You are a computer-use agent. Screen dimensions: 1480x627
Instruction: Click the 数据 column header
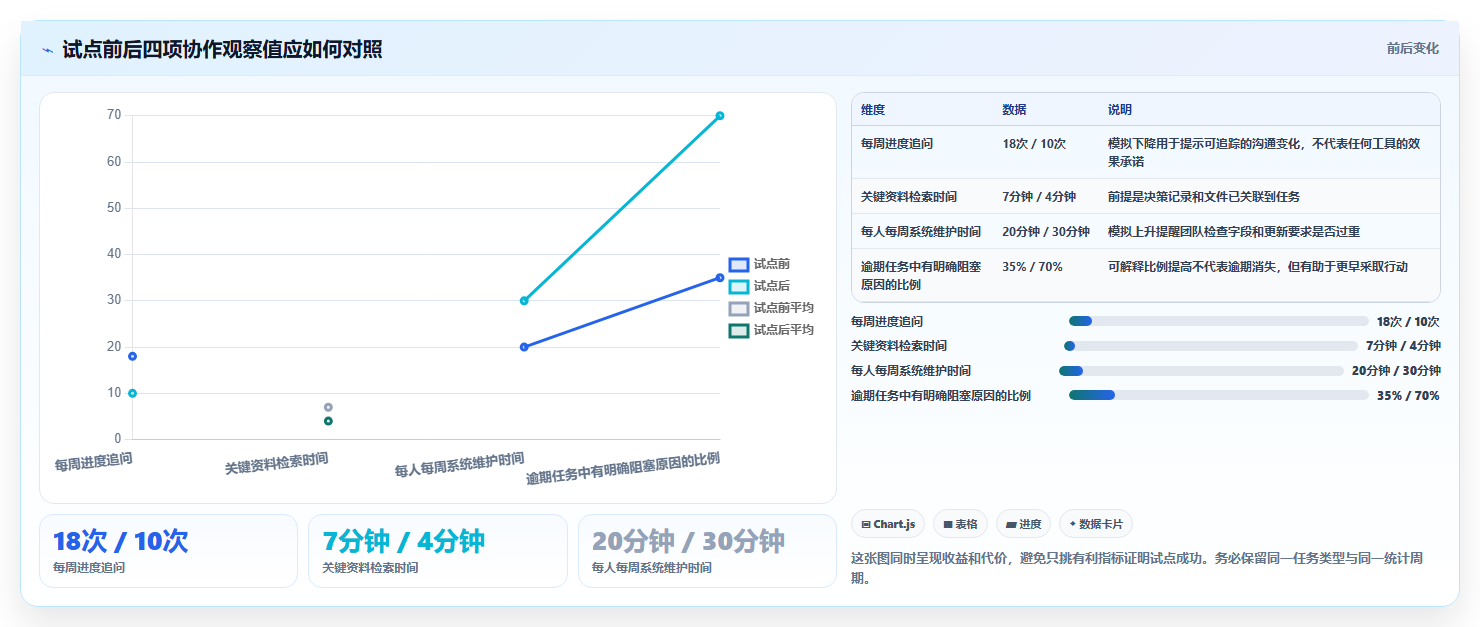coord(1014,110)
